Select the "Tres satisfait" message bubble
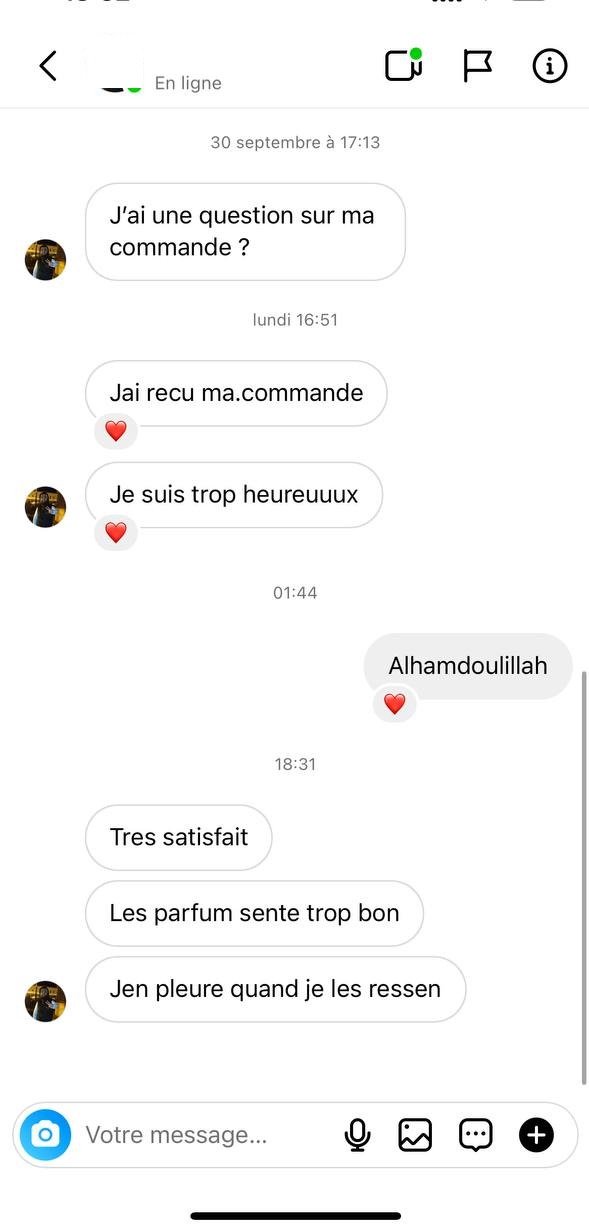 pos(179,837)
